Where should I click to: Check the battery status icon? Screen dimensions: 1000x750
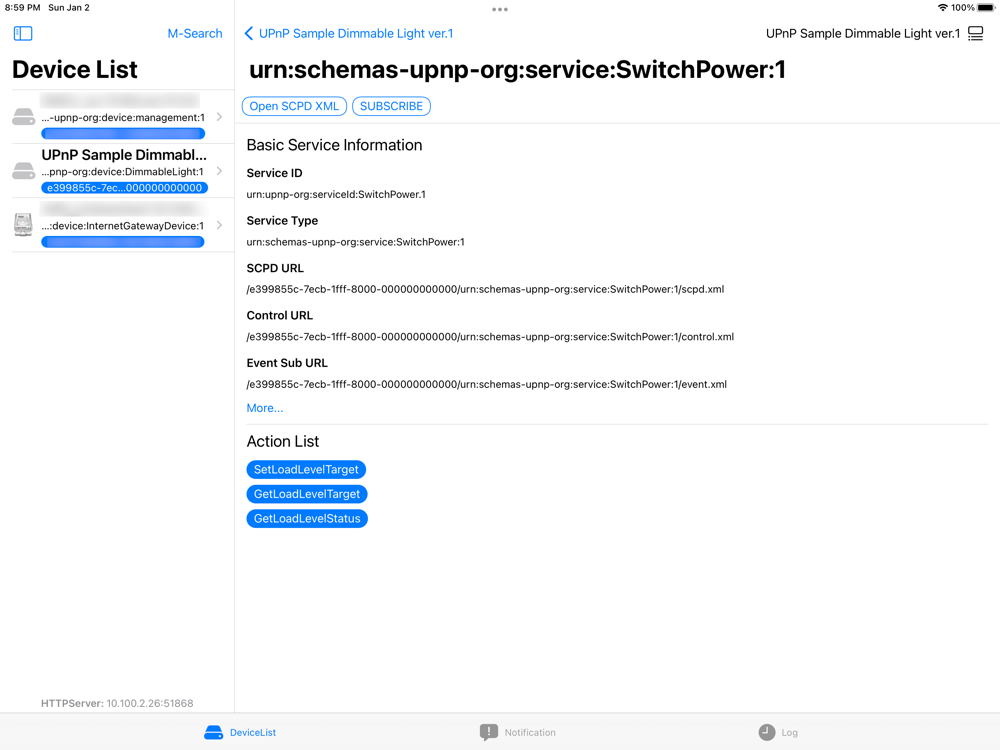click(x=986, y=8)
